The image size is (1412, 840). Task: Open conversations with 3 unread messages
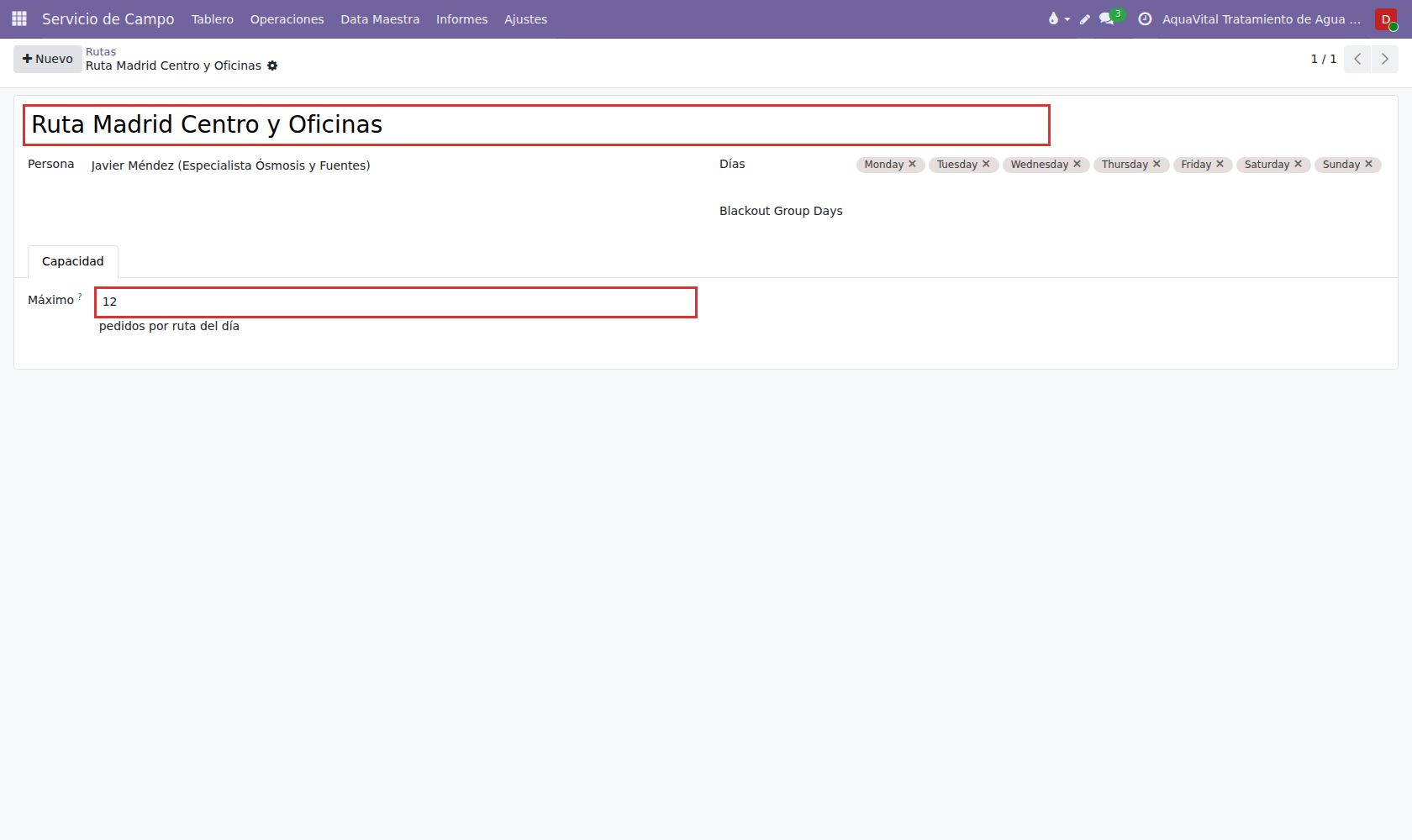pos(1111,18)
